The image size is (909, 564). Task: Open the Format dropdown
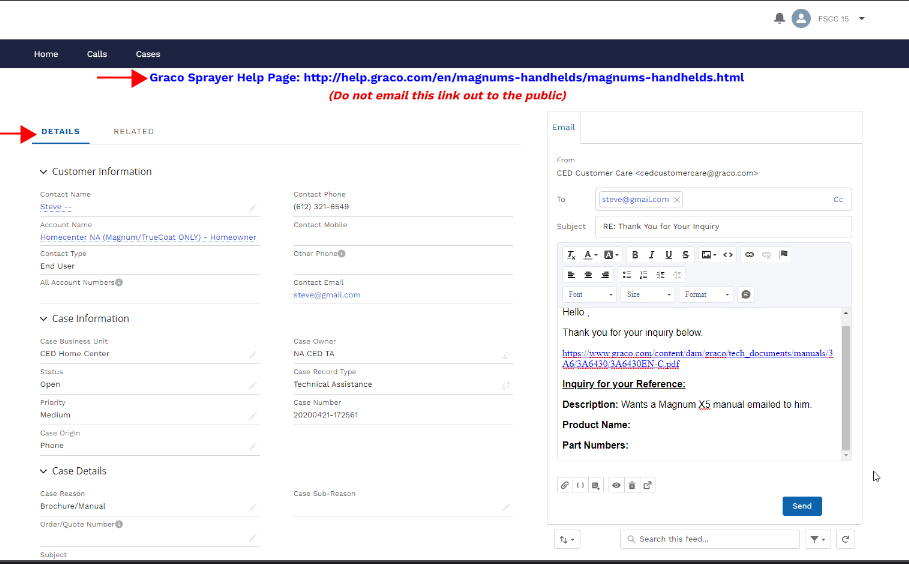tap(706, 294)
